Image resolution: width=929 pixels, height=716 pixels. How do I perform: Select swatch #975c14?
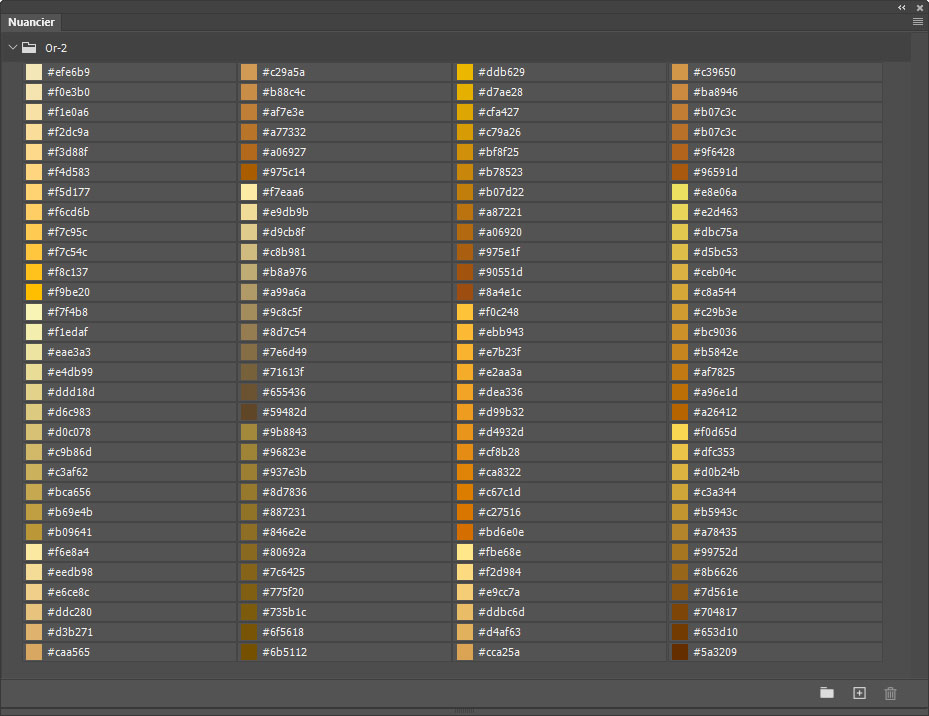pos(249,172)
